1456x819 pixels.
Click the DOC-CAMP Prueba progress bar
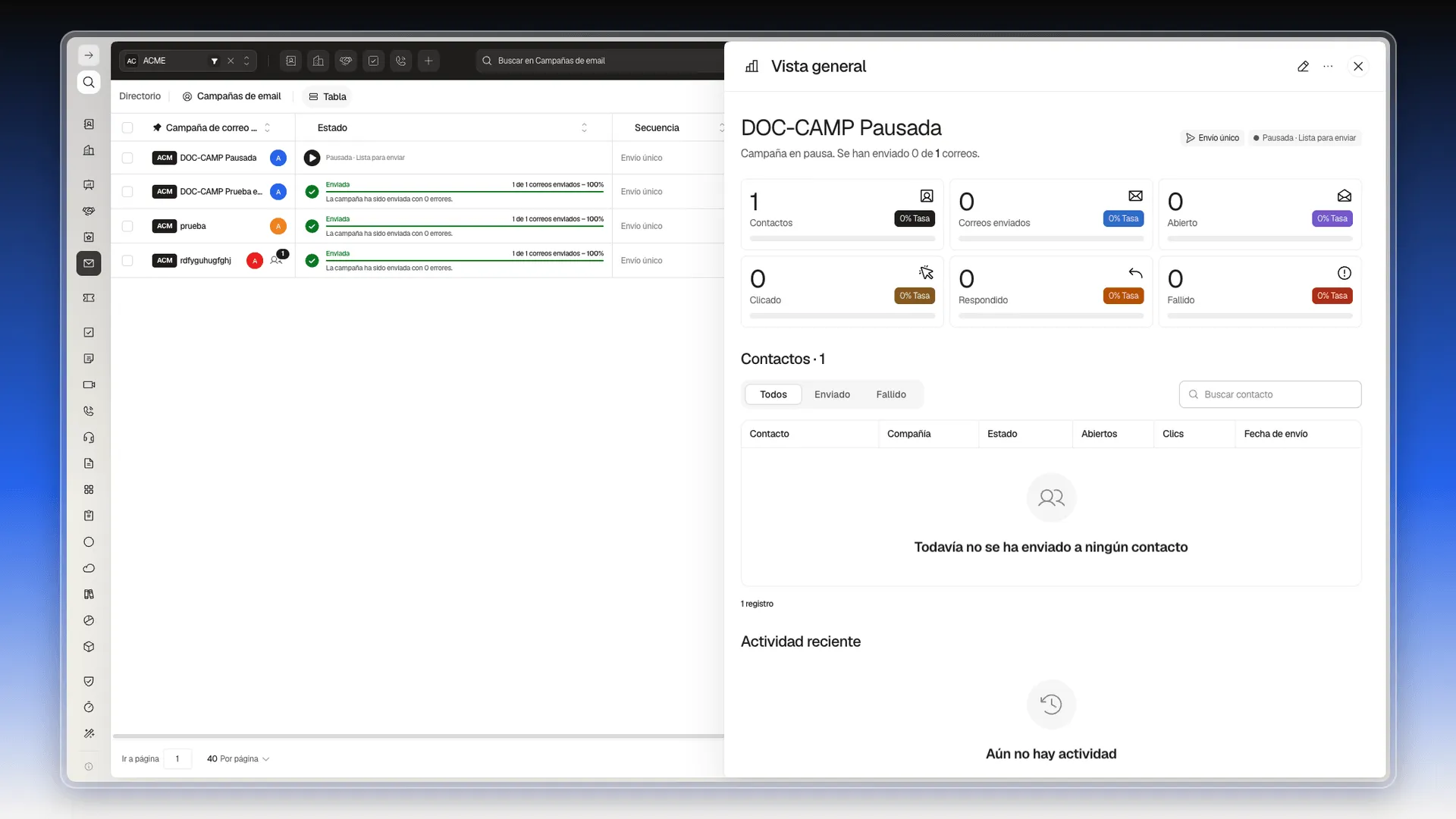tap(464, 193)
